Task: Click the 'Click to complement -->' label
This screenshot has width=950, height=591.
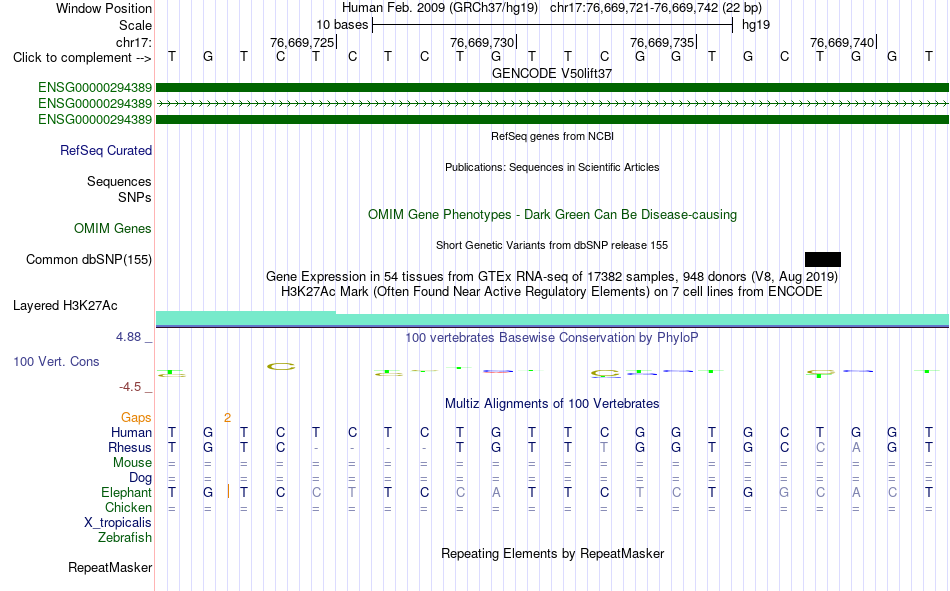Action: [x=82, y=58]
